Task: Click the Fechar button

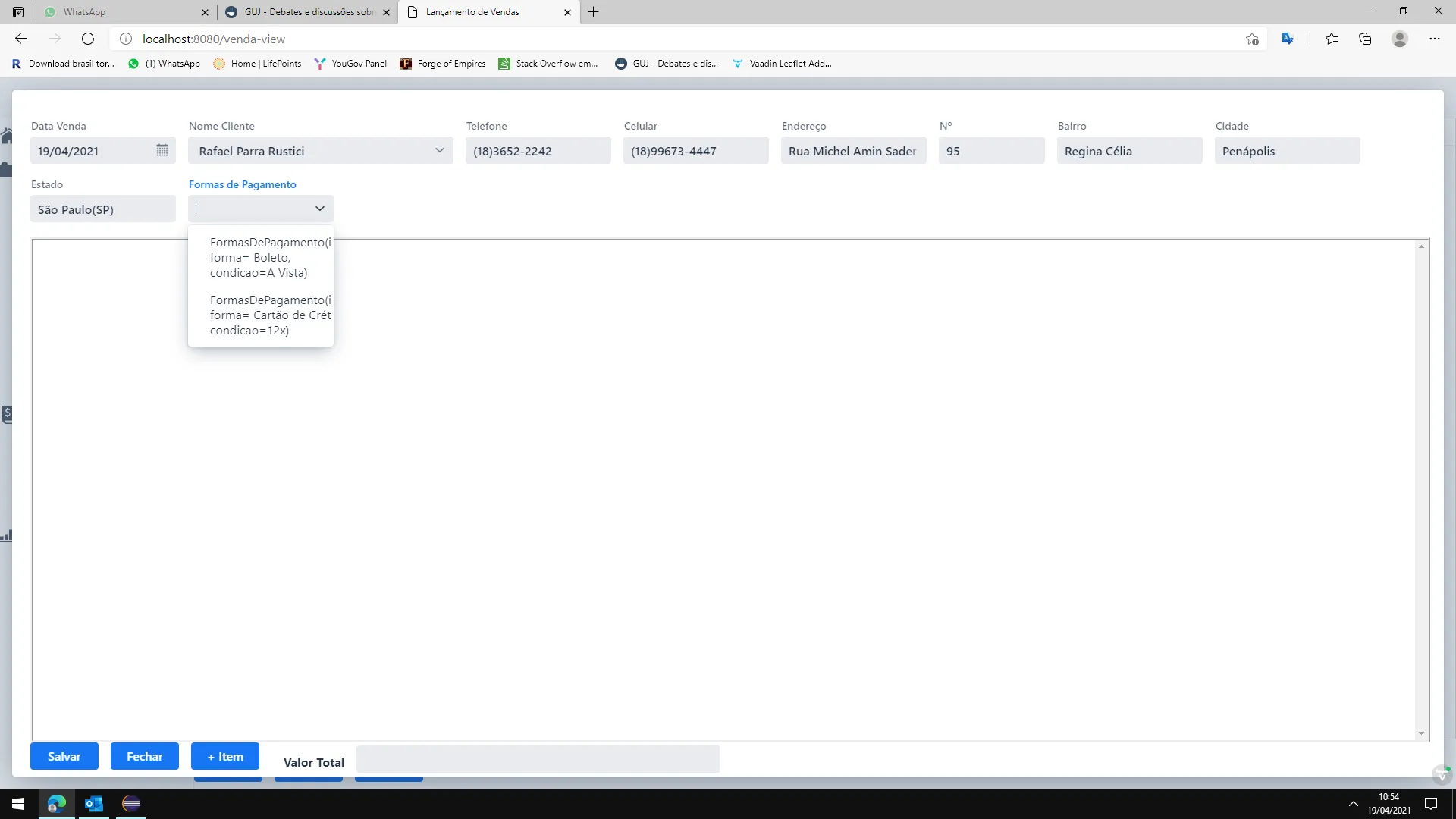Action: (145, 756)
